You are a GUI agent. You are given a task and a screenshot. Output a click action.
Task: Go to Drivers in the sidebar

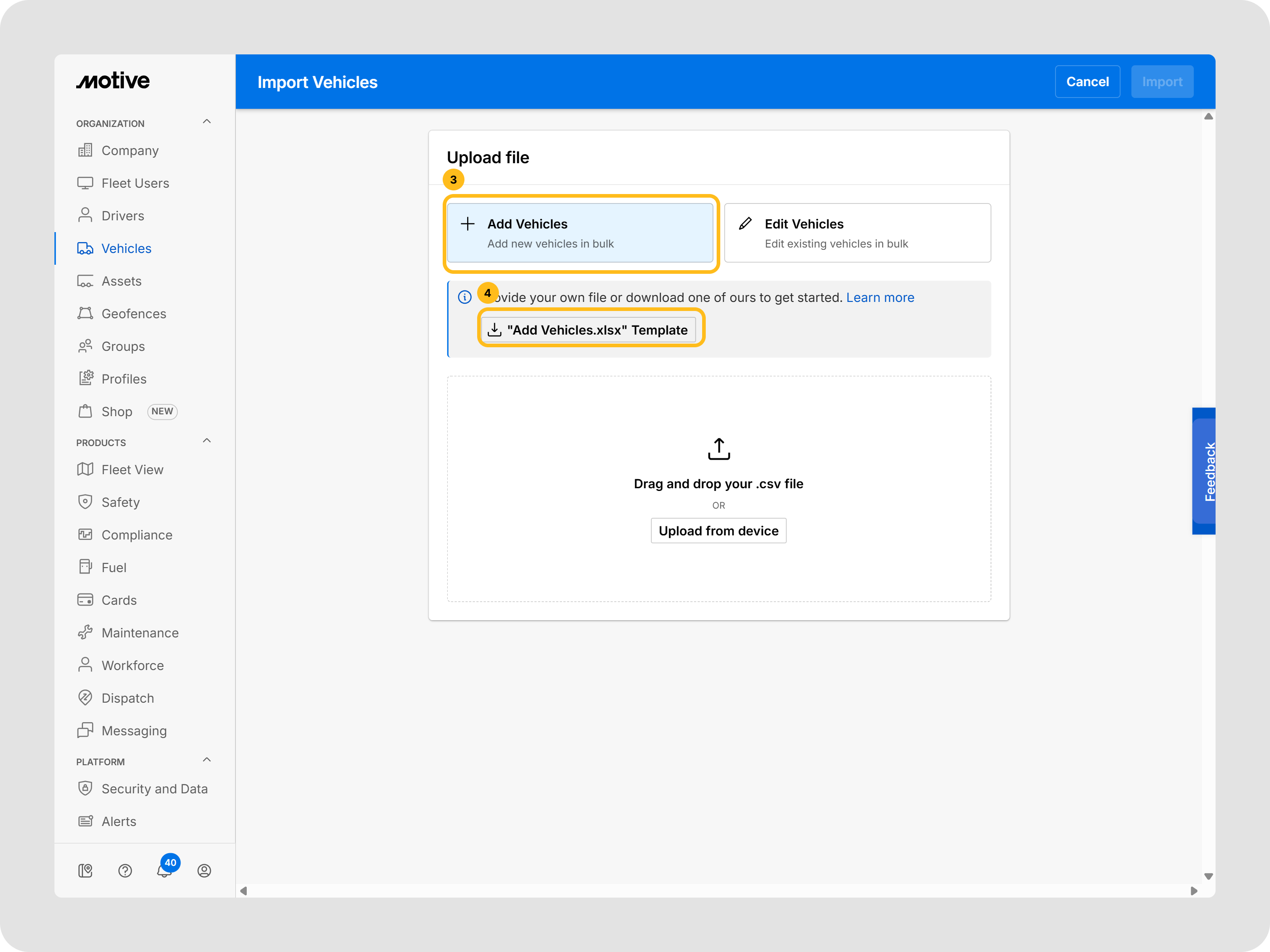tap(122, 216)
